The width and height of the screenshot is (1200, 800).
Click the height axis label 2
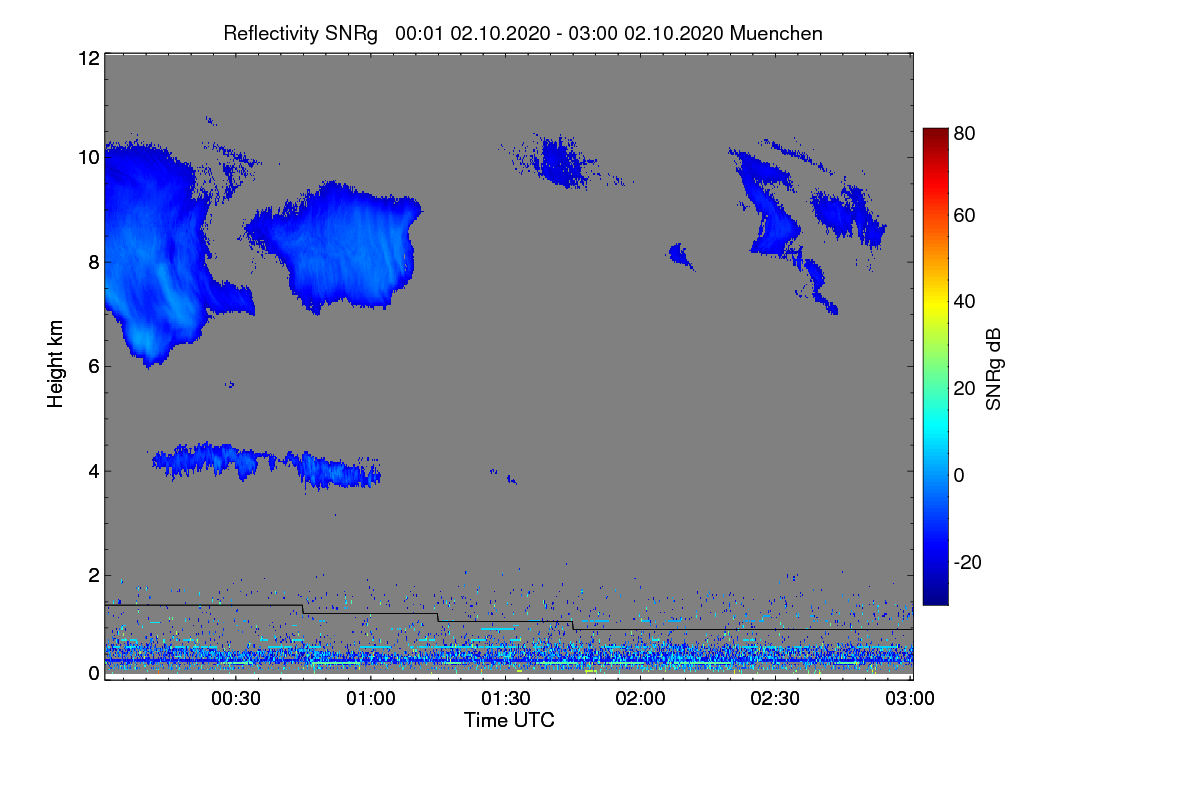click(93, 575)
